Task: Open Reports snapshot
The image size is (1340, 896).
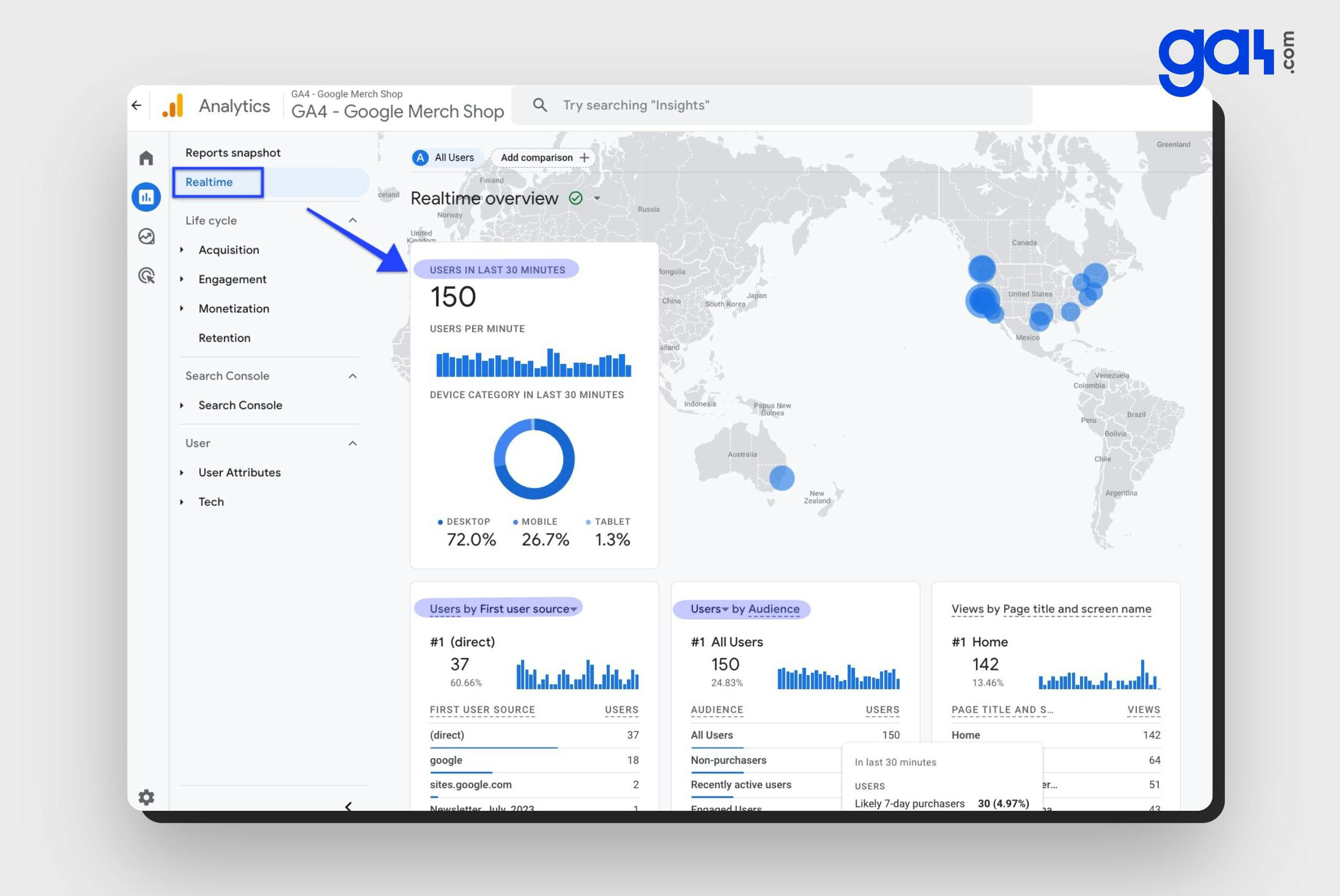Action: tap(233, 153)
